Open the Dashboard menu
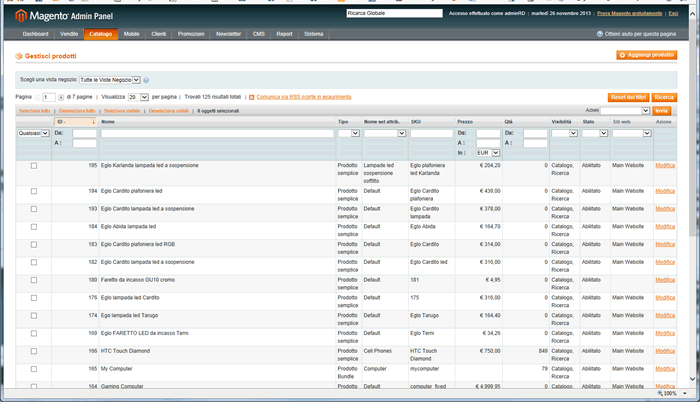This screenshot has width=700, height=402. [x=35, y=34]
